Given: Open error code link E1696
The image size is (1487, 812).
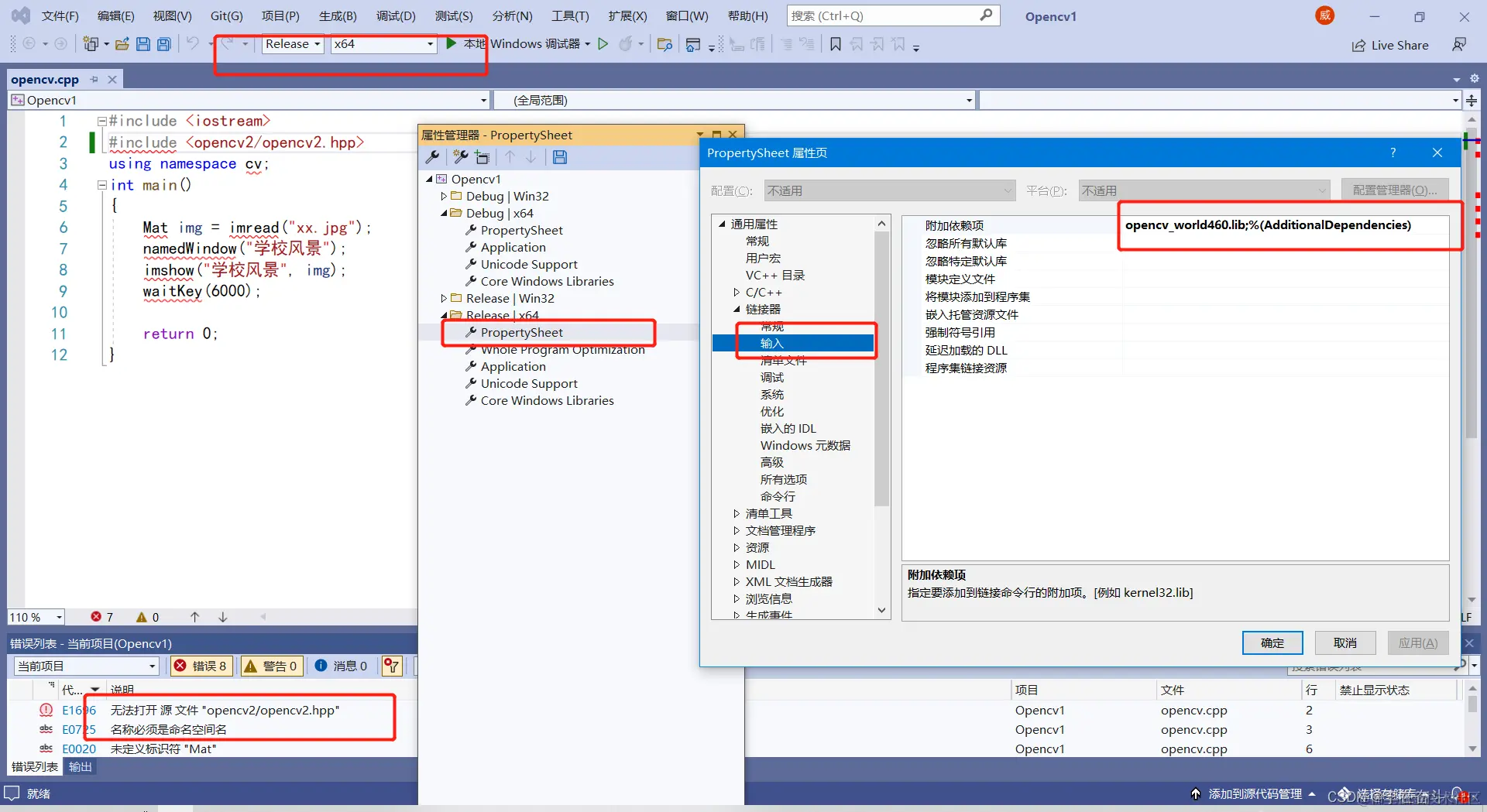Looking at the screenshot, I should coord(79,710).
